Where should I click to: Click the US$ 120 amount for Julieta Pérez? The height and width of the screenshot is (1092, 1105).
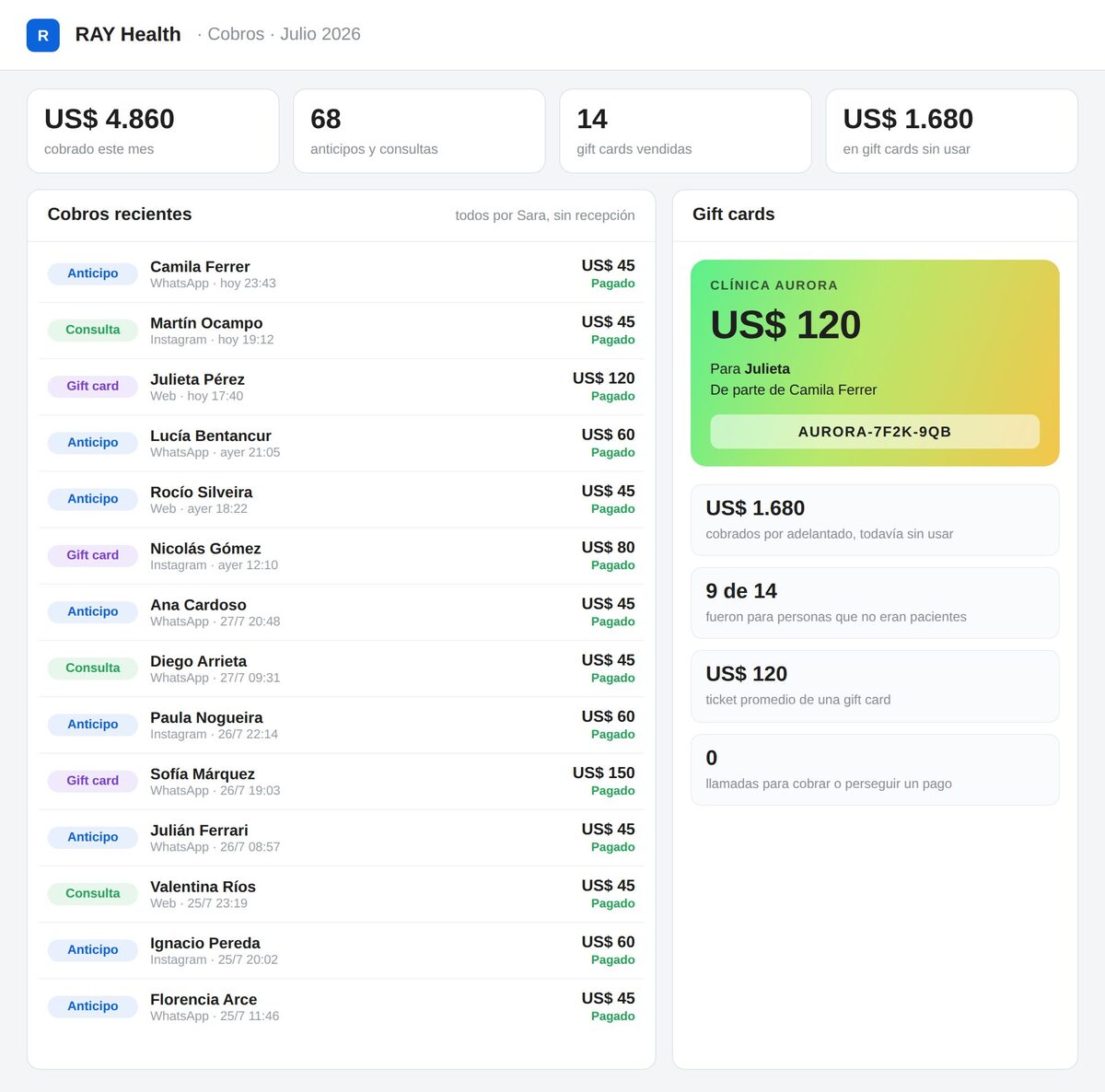603,378
